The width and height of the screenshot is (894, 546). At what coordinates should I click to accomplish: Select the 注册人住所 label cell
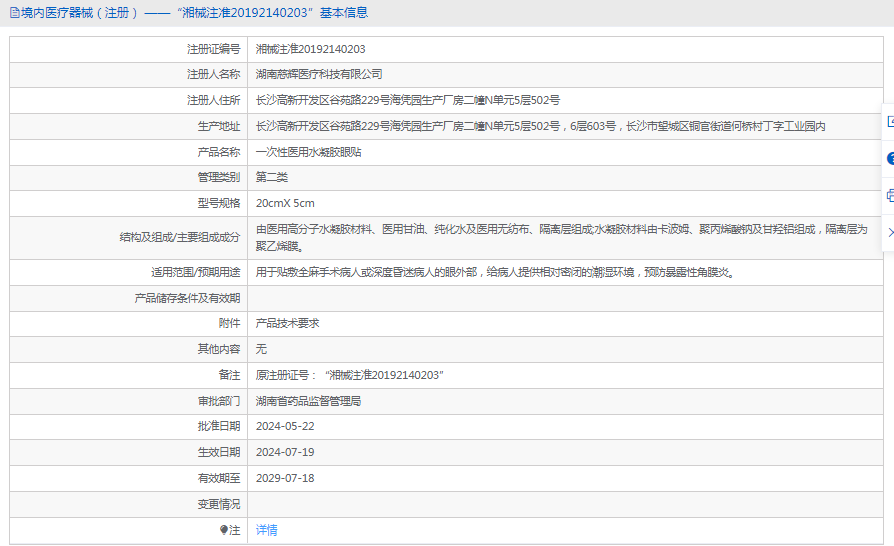(x=128, y=100)
